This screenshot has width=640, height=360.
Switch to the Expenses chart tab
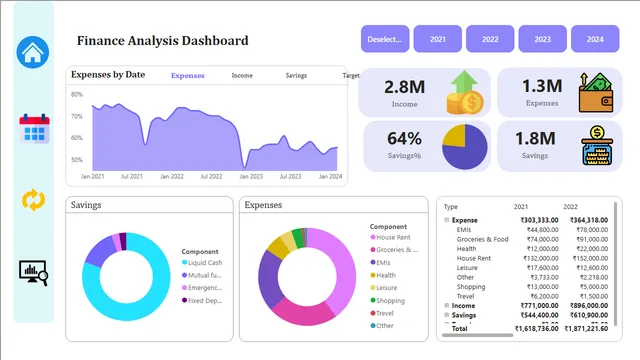tap(188, 76)
